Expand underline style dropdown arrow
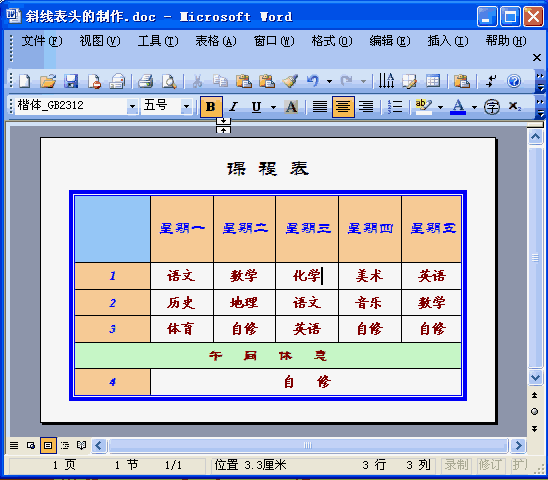Screen dimensions: 548x480 pos(273,107)
